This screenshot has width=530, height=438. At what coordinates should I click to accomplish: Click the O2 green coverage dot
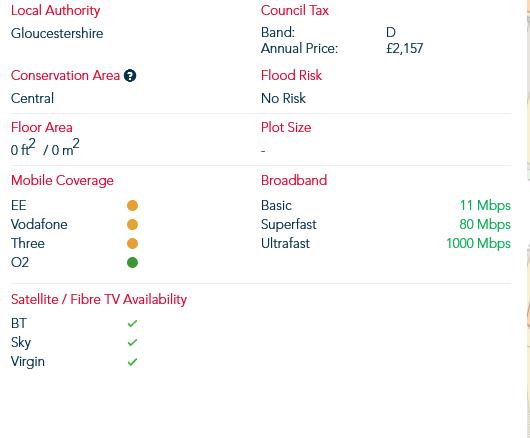click(x=132, y=263)
